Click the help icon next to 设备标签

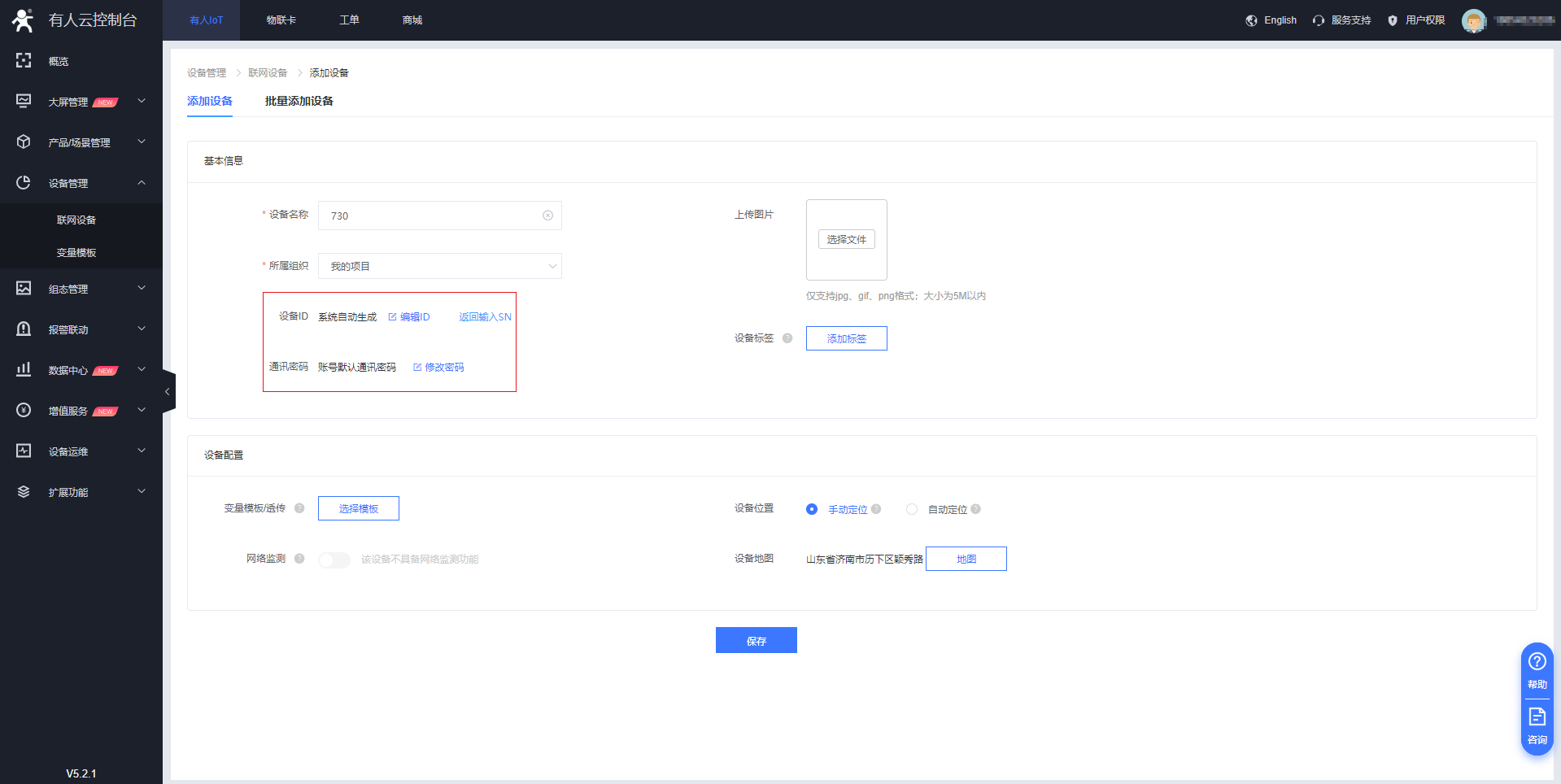[x=787, y=338]
